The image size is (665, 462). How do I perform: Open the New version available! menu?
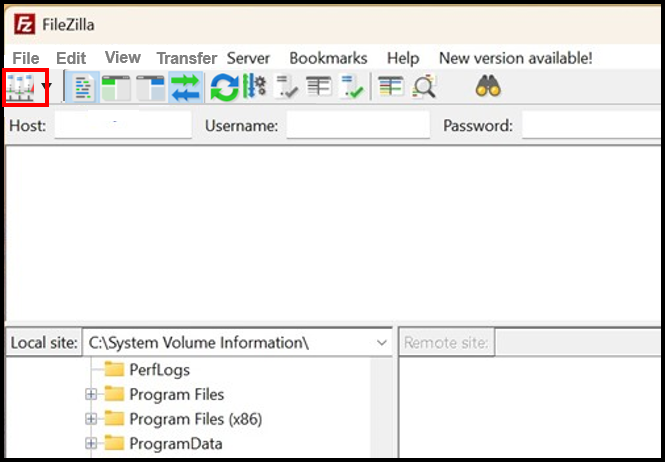pos(515,58)
